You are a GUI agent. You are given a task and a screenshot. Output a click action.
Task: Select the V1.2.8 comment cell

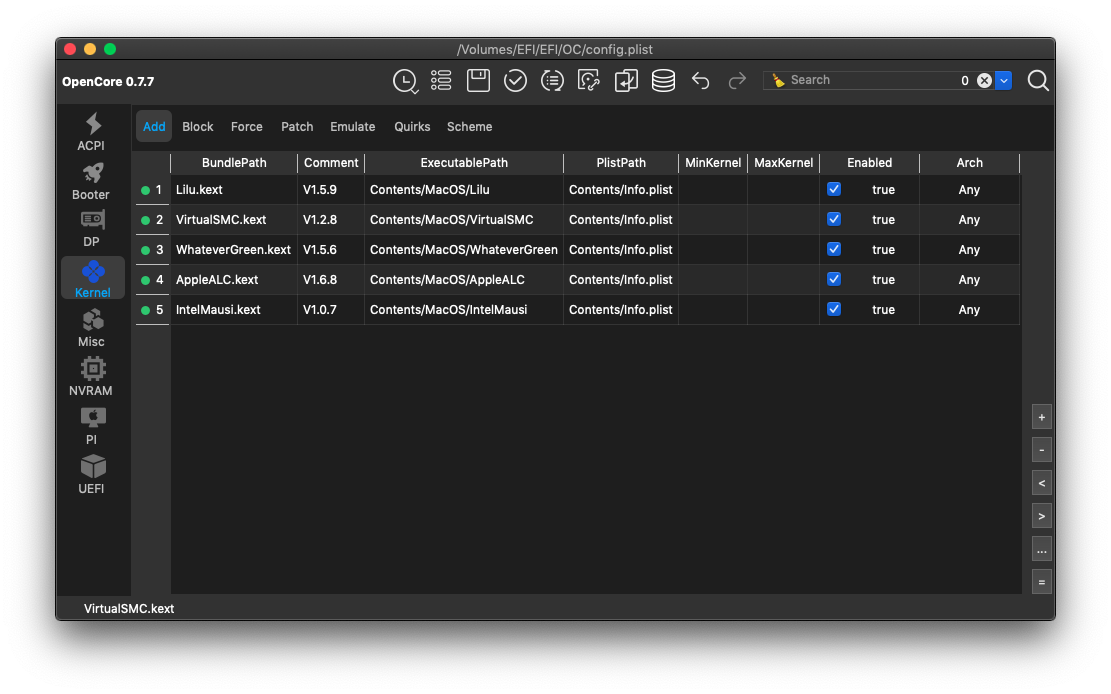331,220
